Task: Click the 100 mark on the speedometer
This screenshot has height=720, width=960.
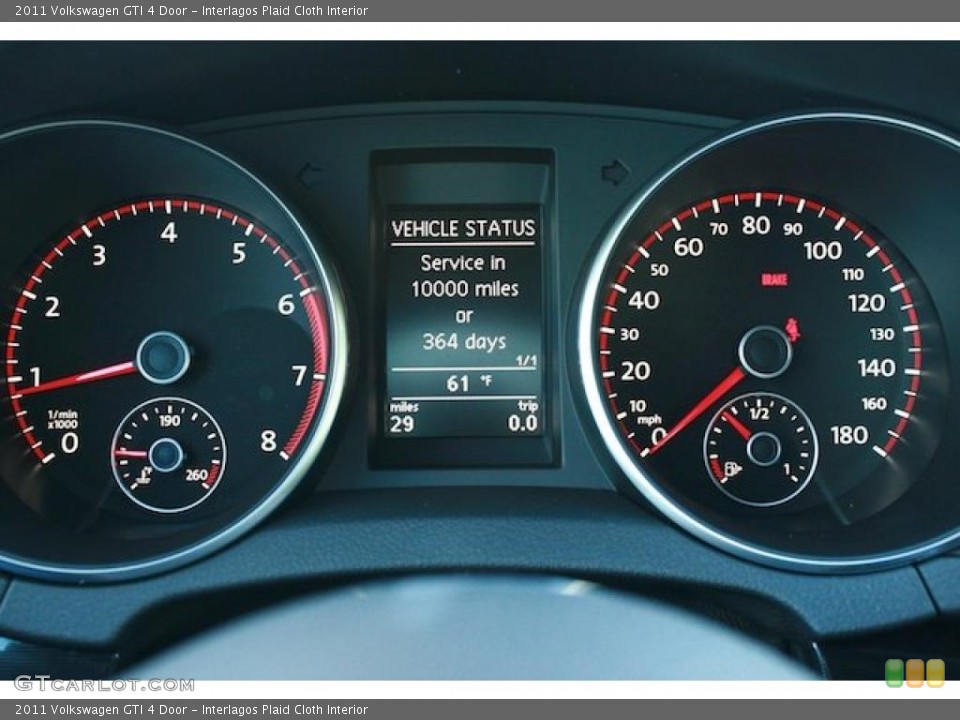Action: pyautogui.click(x=823, y=250)
